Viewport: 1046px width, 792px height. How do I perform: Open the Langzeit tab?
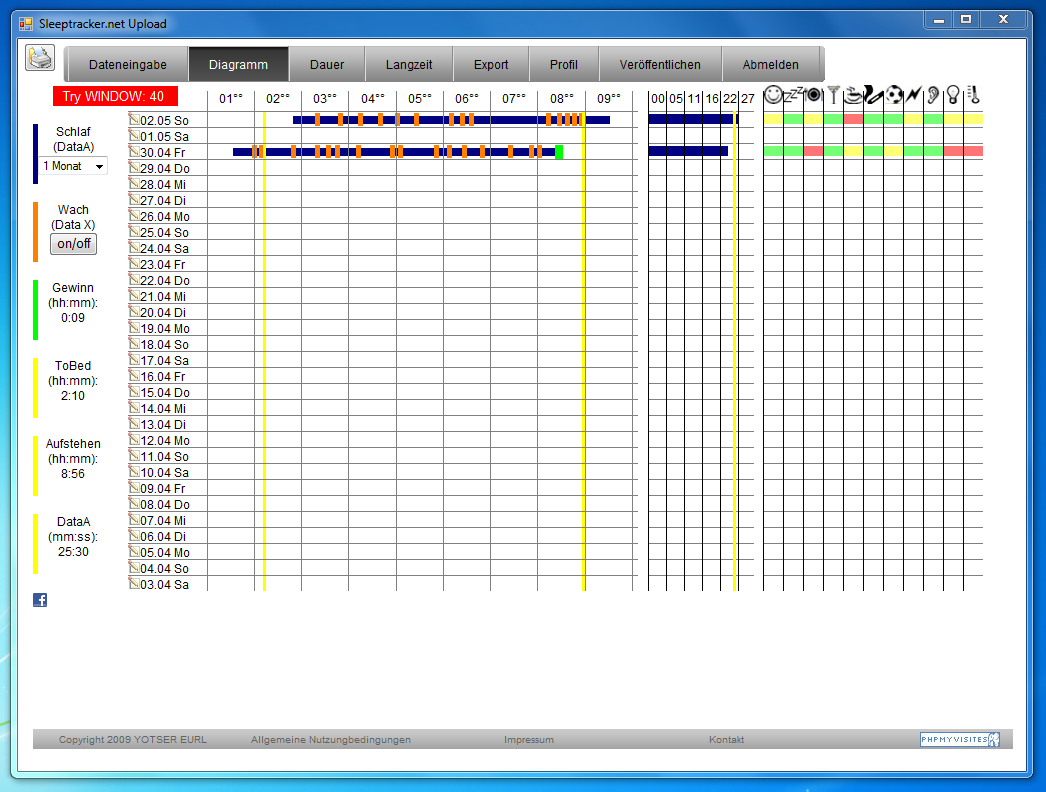(409, 65)
